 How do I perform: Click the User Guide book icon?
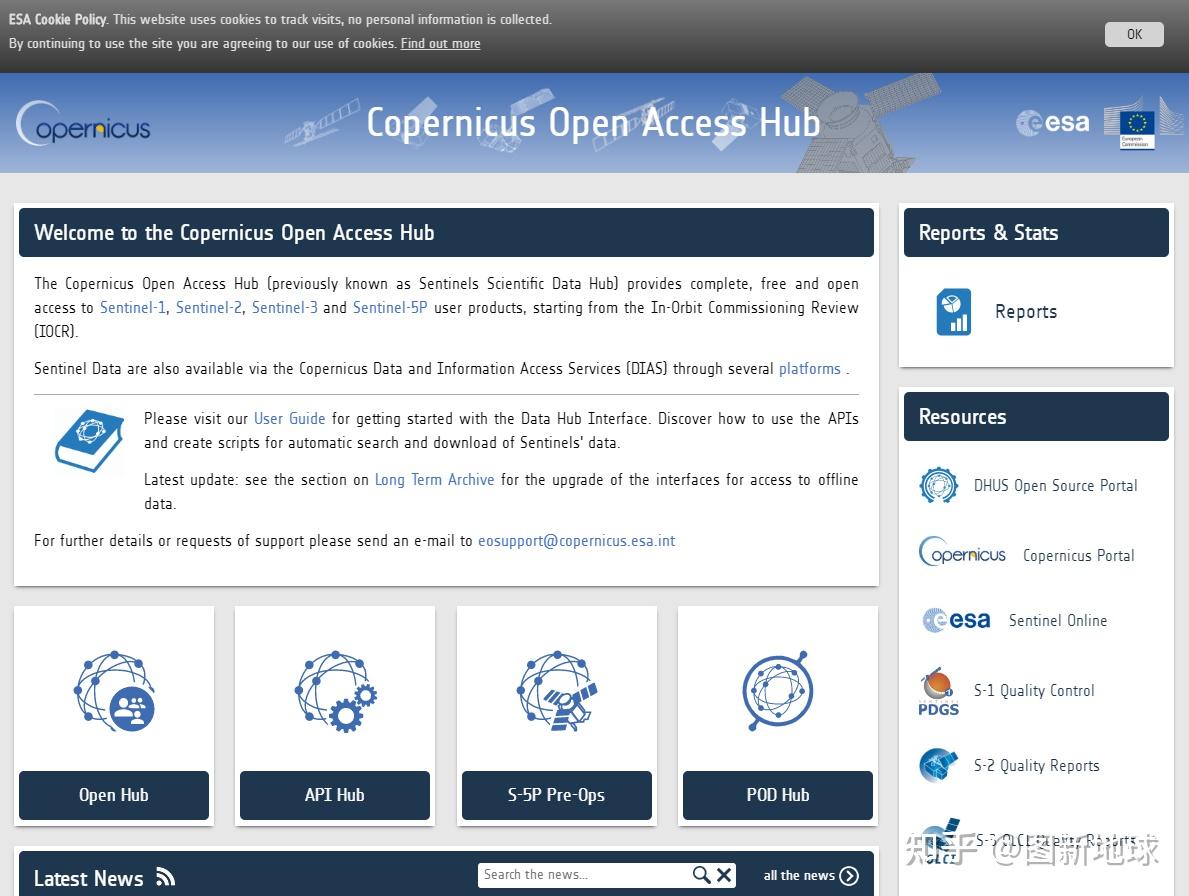(x=89, y=440)
